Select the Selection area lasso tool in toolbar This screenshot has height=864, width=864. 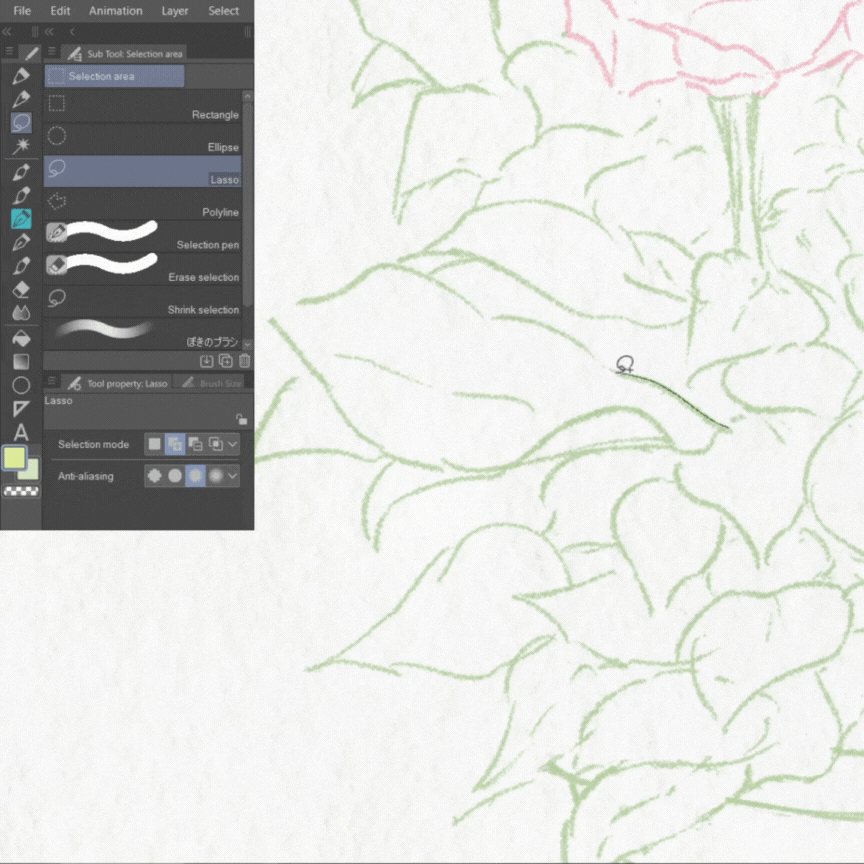[21, 122]
